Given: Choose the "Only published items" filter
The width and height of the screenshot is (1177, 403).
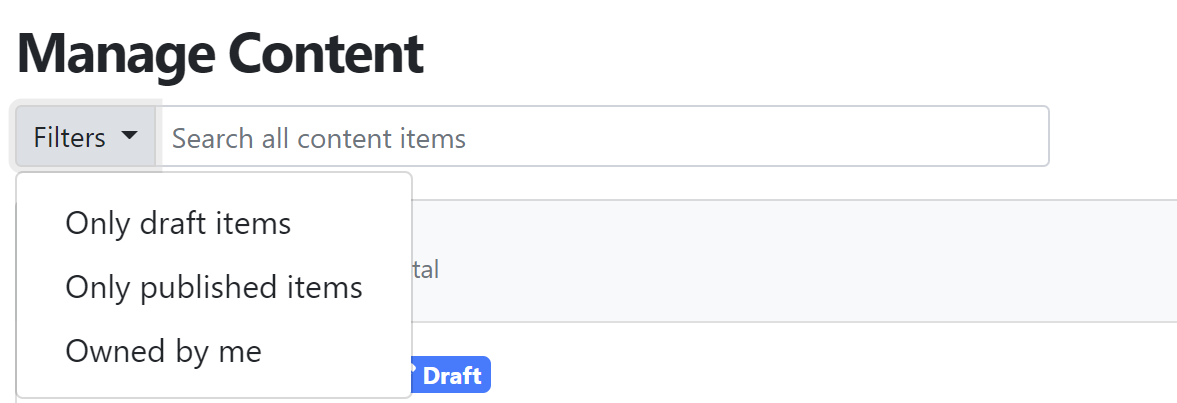Looking at the screenshot, I should (214, 287).
